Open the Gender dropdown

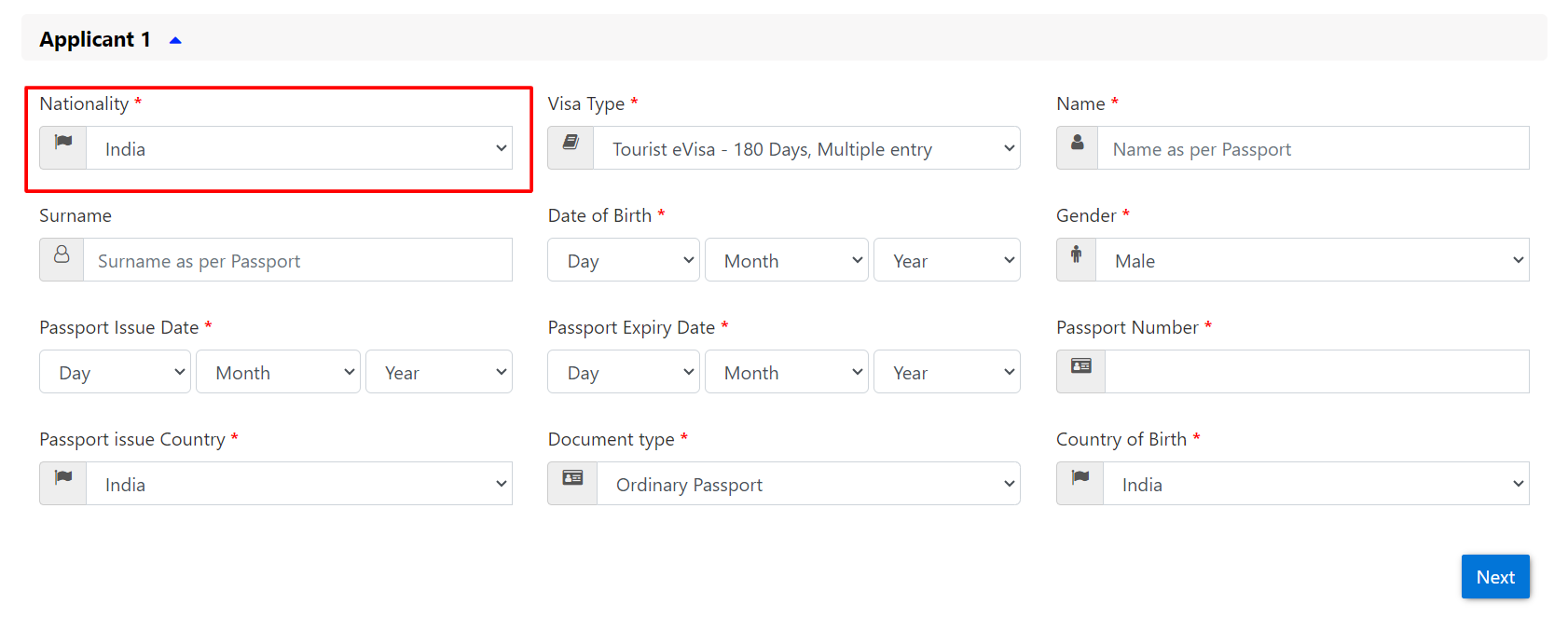point(1313,260)
